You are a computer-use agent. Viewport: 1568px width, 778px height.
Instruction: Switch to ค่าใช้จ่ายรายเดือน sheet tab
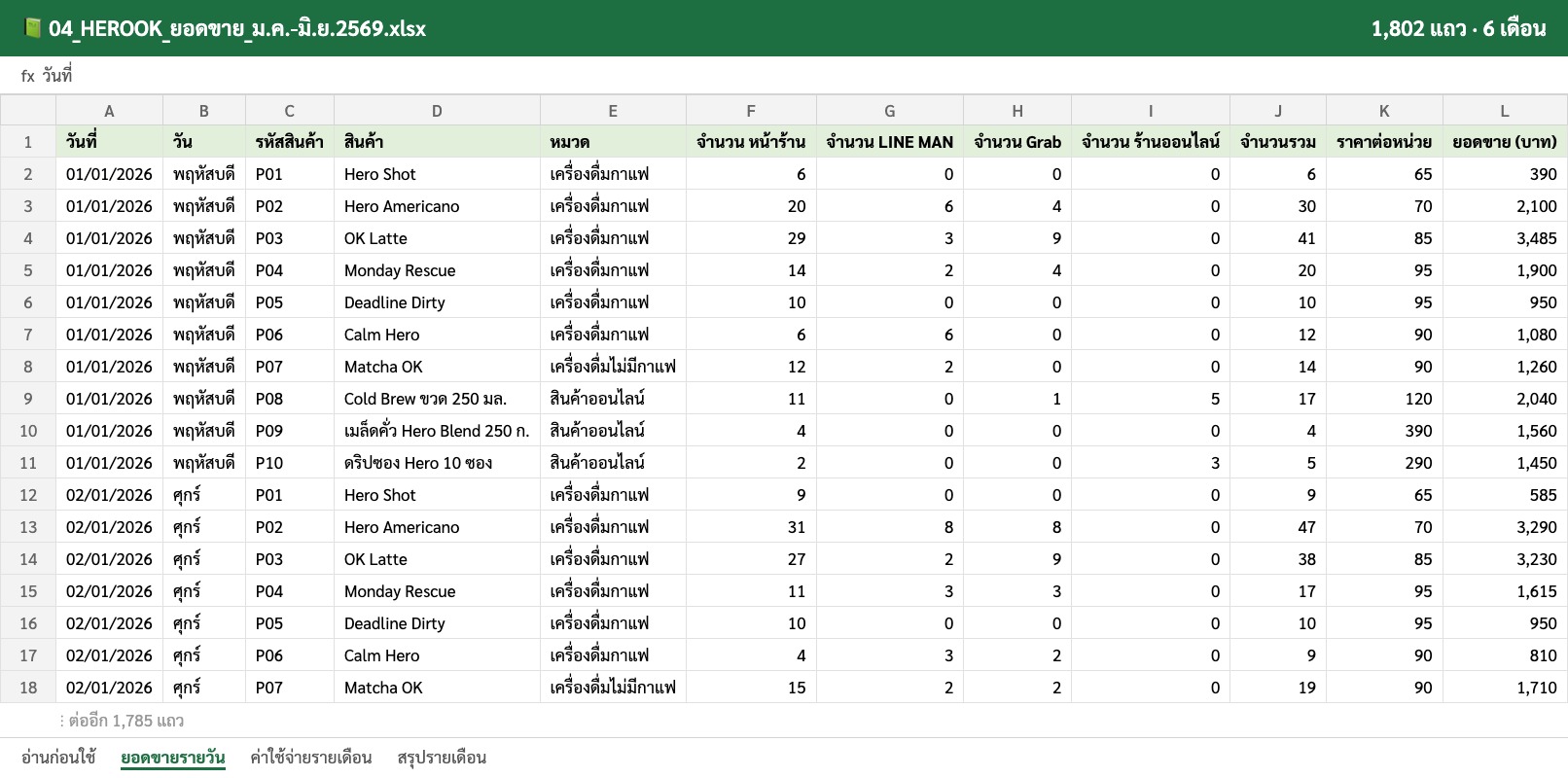coord(311,758)
